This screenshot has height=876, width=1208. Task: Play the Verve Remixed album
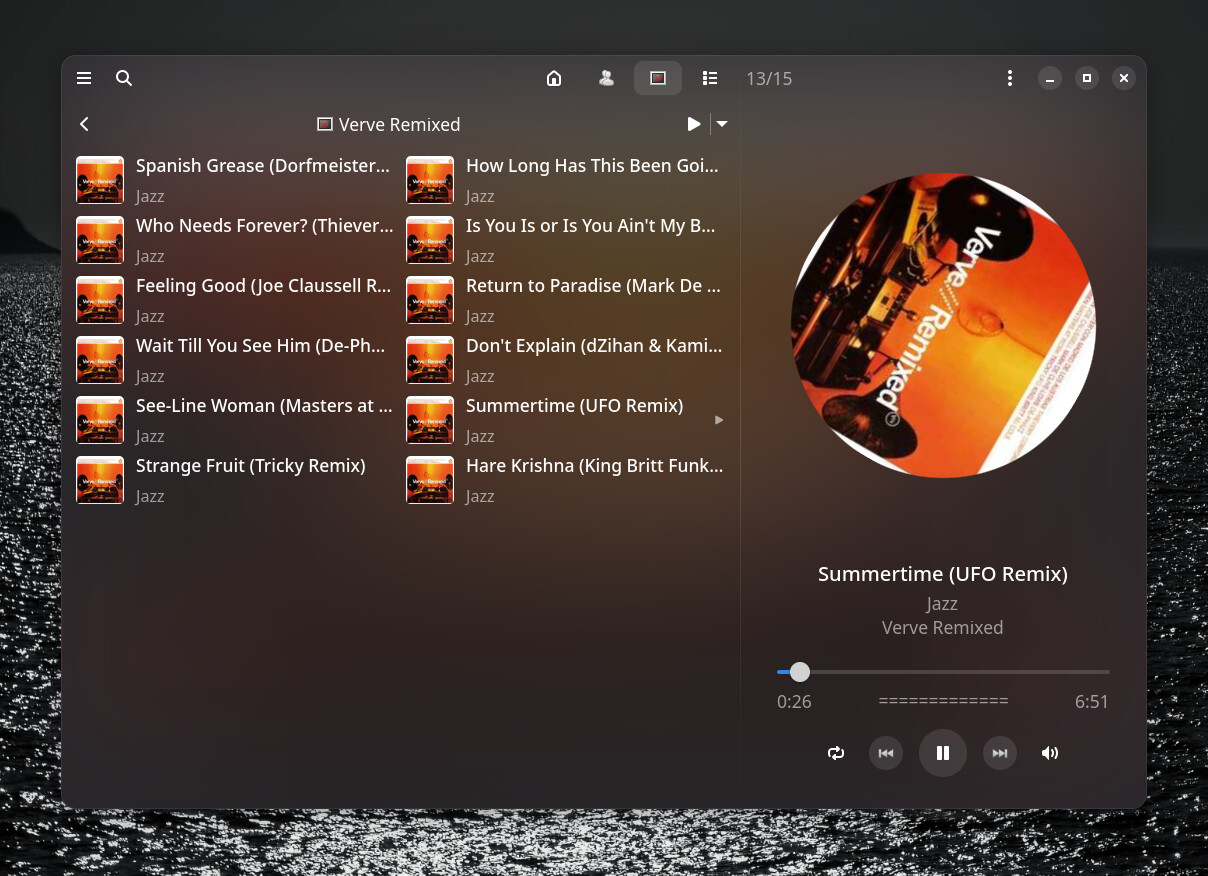694,124
